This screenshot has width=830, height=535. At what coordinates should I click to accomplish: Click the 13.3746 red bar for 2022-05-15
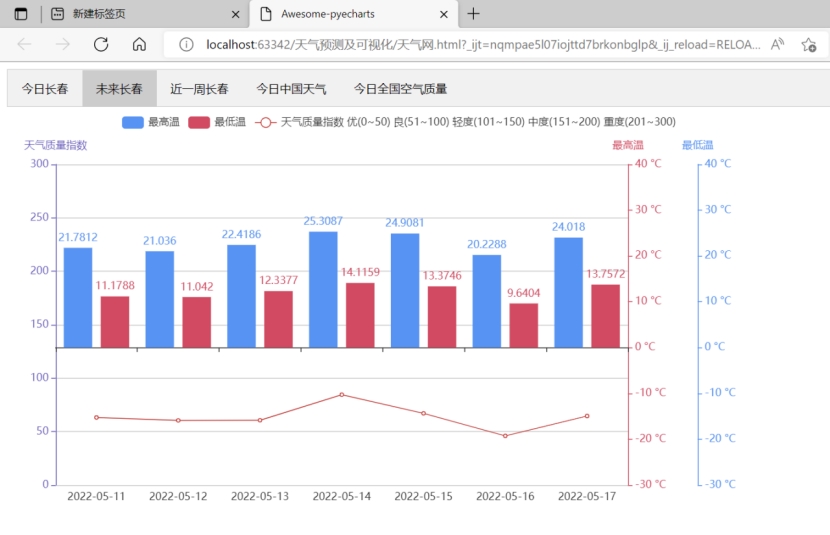442,317
